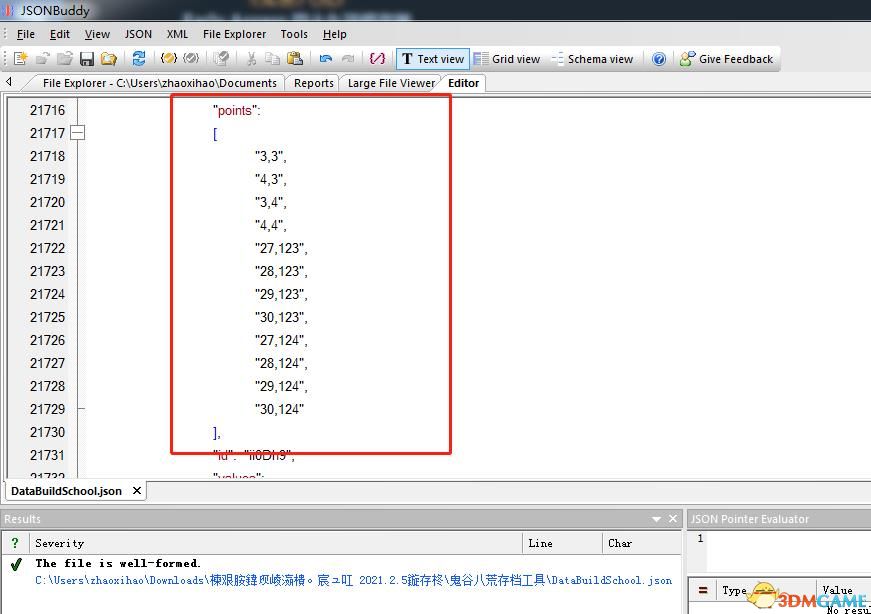The width and height of the screenshot is (871, 614).
Task: Click the closing bracket on line 21730
Action: (x=217, y=432)
